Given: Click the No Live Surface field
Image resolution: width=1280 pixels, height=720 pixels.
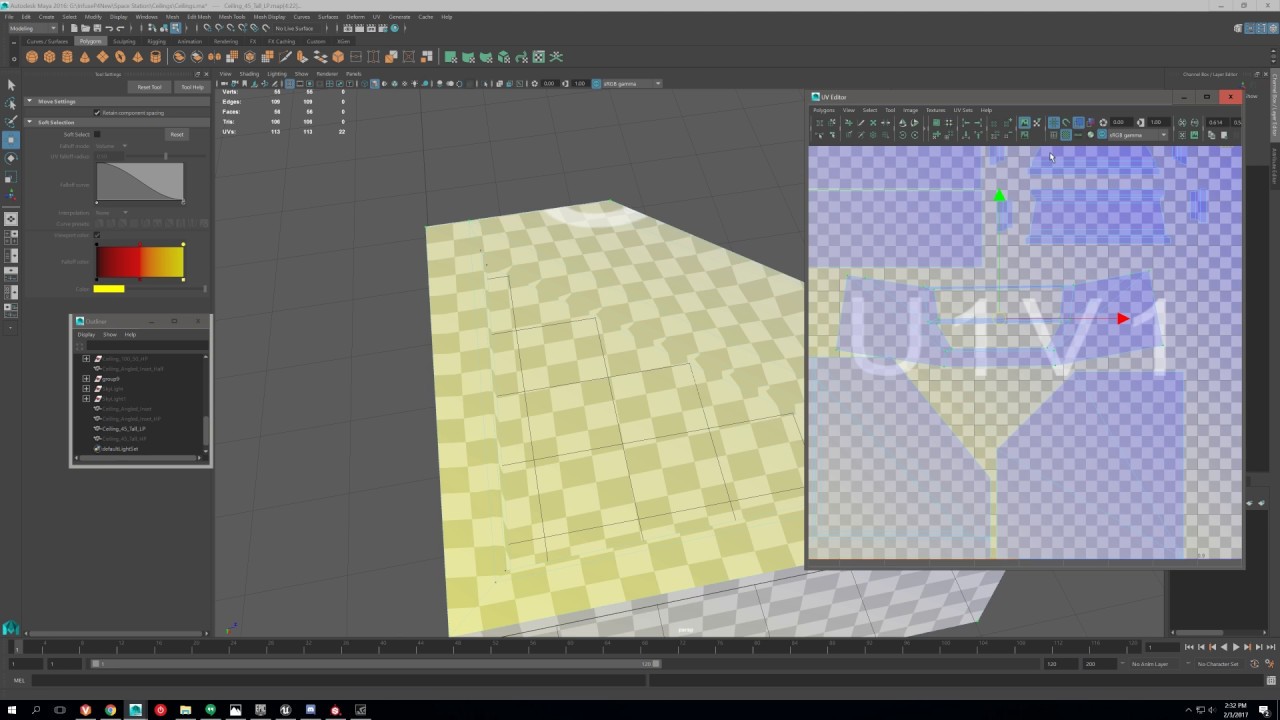Looking at the screenshot, I should [x=295, y=28].
